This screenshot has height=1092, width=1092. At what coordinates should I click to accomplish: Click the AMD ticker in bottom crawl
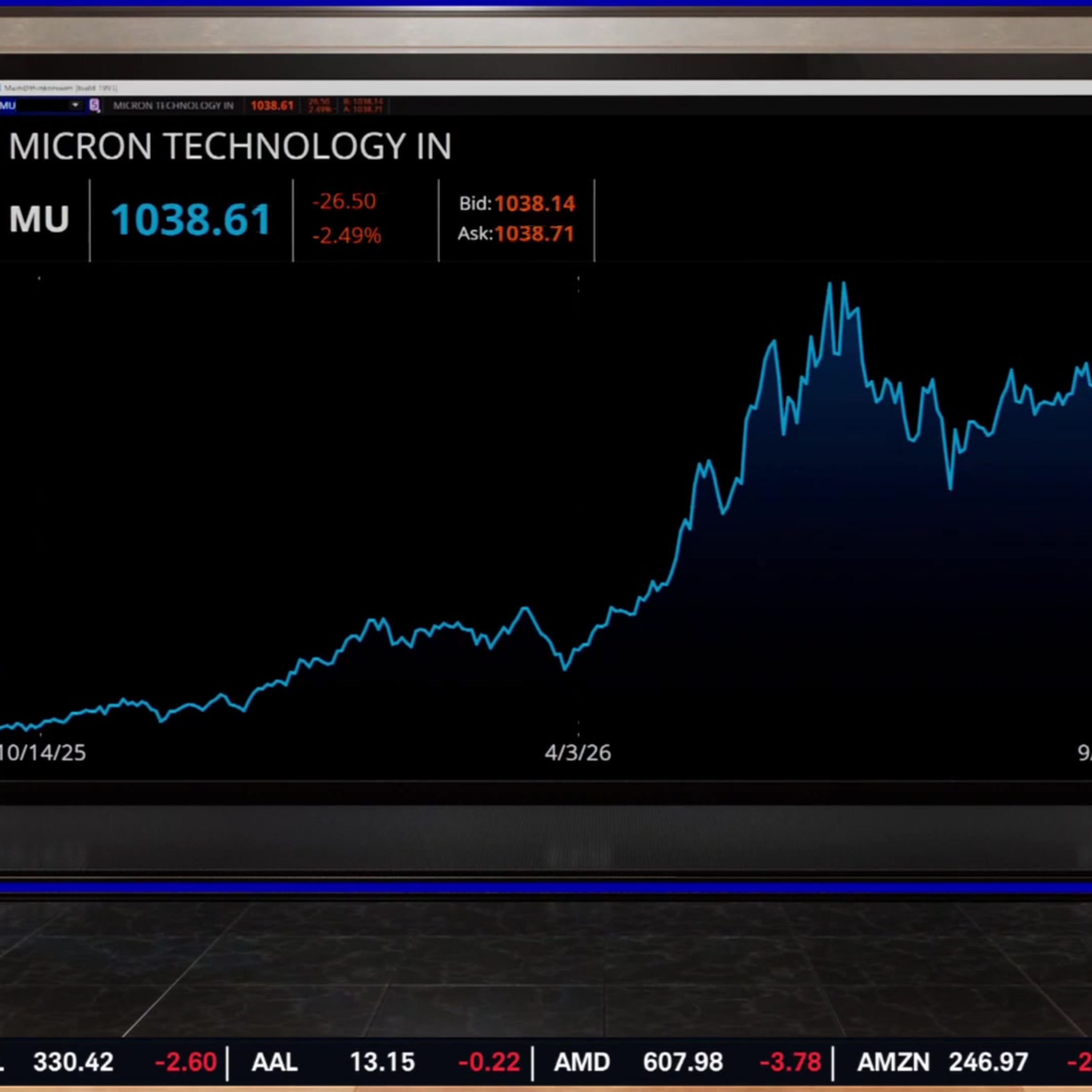point(582,1062)
